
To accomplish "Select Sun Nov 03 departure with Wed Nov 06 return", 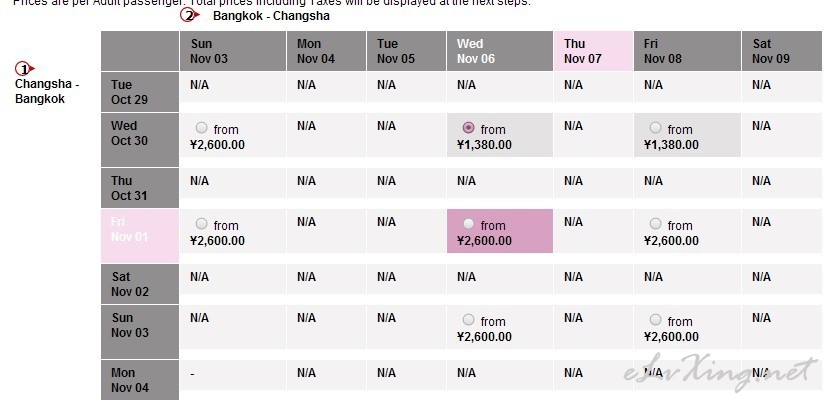I will 468,320.
